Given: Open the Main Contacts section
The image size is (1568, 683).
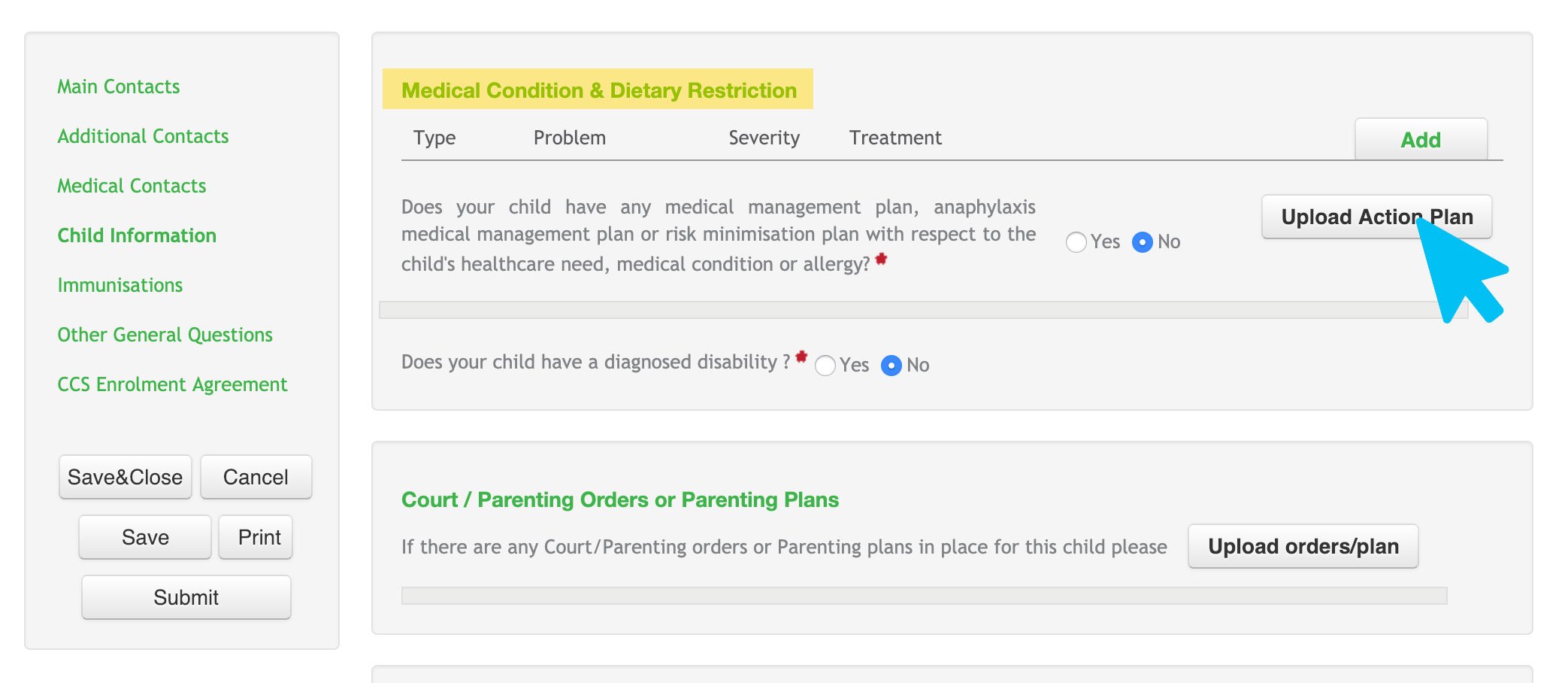Looking at the screenshot, I should pos(119,87).
